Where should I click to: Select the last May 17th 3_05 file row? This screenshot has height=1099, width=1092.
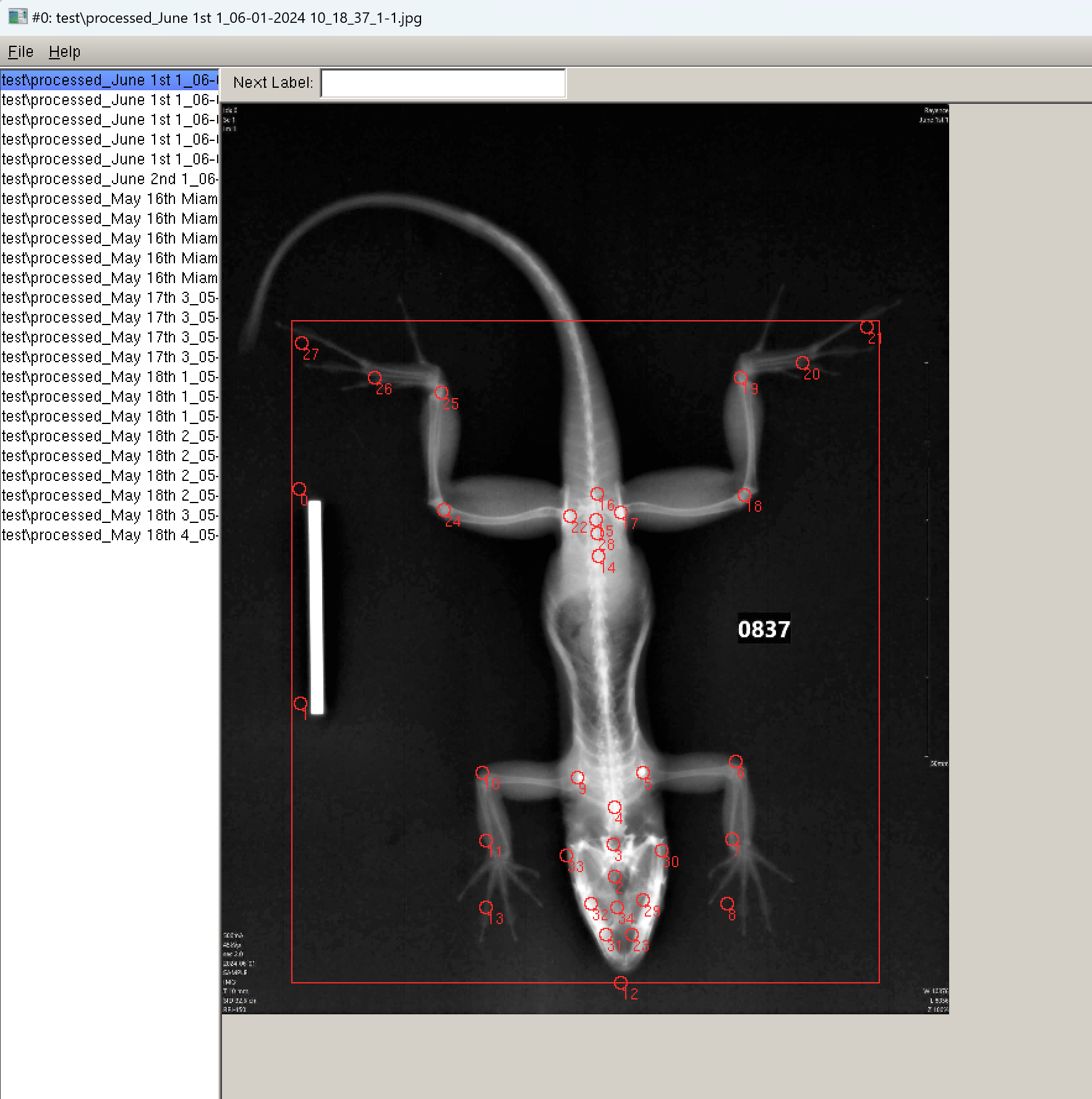pyautogui.click(x=109, y=357)
